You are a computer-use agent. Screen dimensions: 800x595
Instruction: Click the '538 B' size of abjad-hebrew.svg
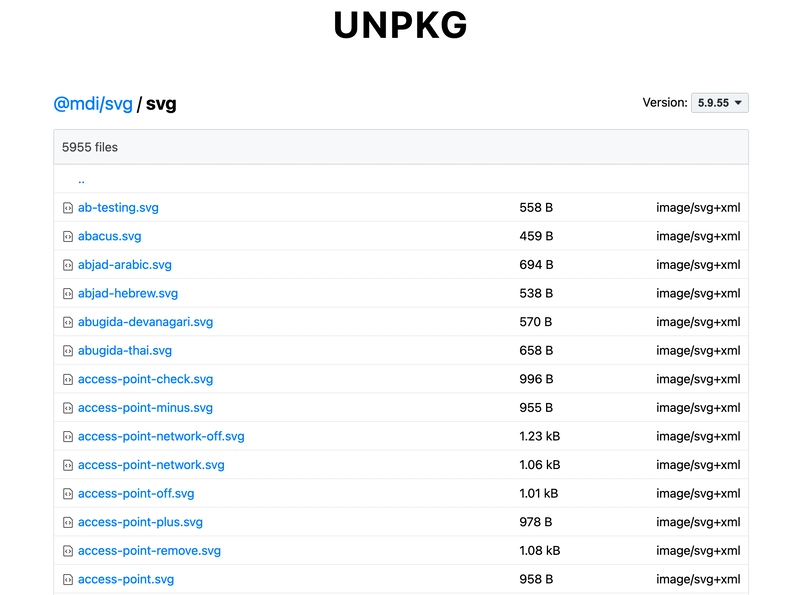536,293
